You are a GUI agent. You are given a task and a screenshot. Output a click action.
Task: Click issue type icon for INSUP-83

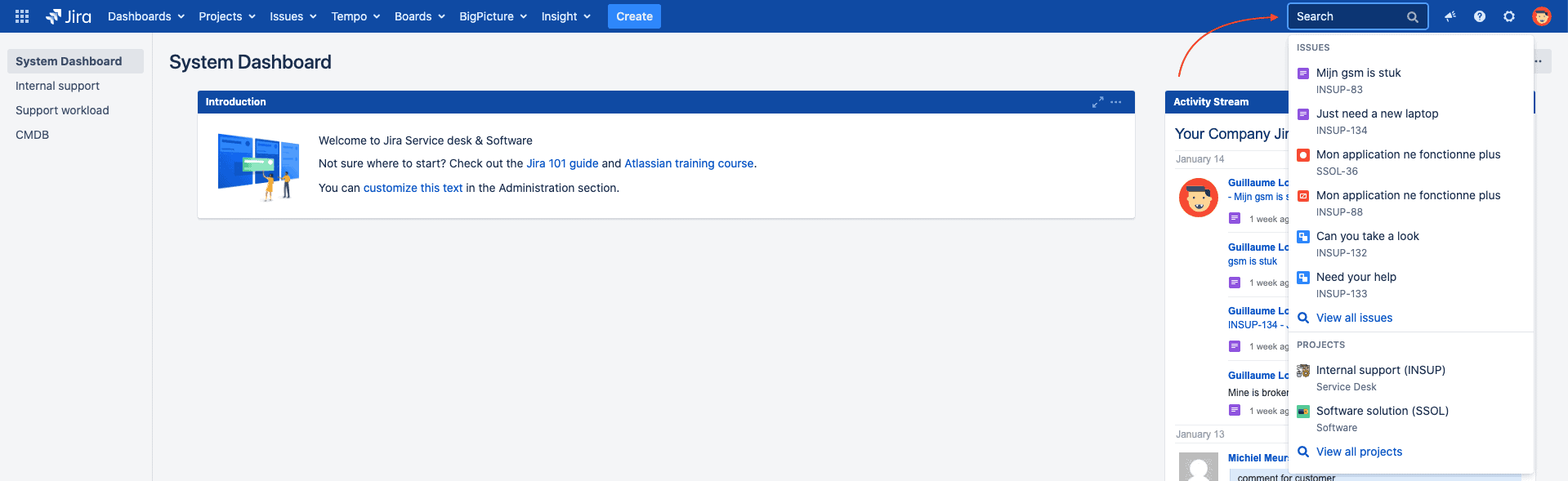1303,73
